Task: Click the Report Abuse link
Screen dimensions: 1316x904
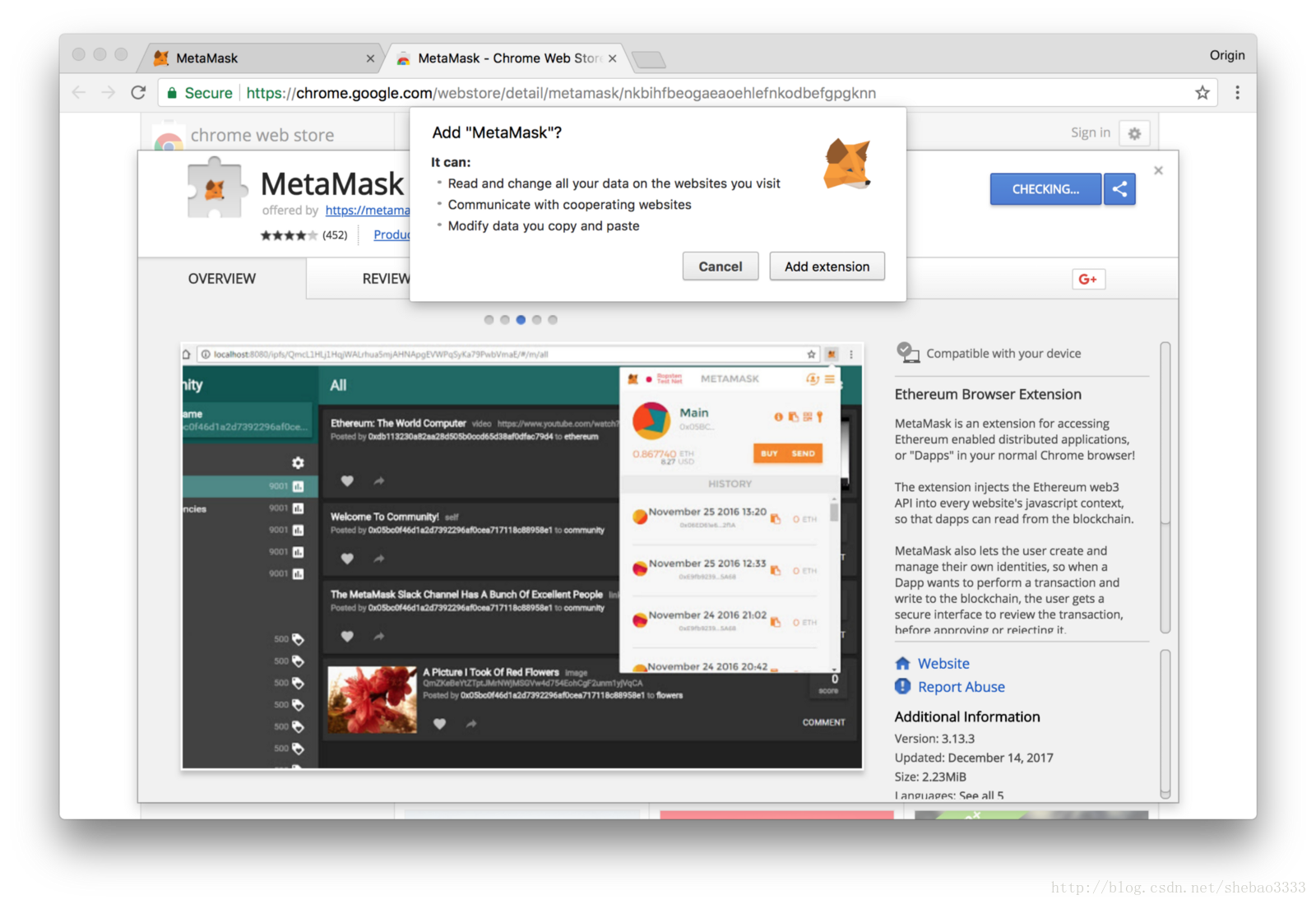Action: click(x=961, y=687)
